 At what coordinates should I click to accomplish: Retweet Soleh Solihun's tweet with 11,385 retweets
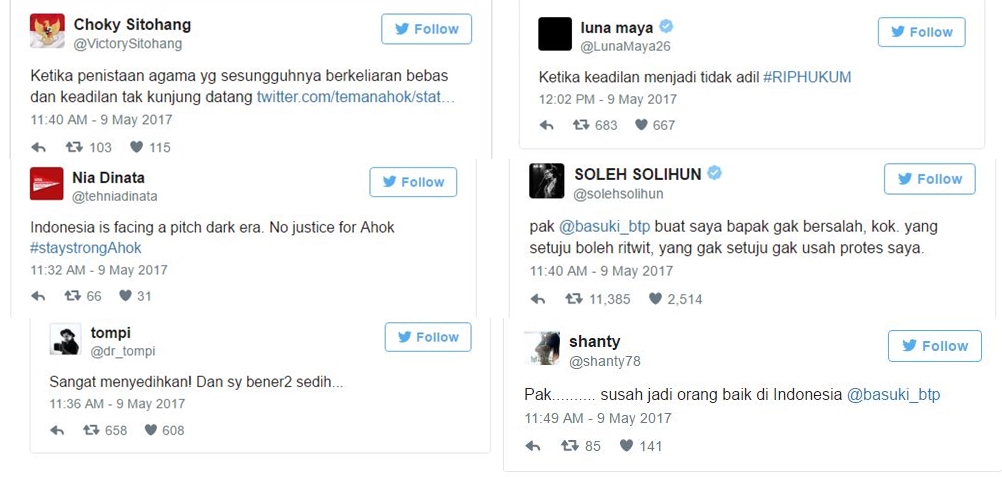click(x=574, y=299)
